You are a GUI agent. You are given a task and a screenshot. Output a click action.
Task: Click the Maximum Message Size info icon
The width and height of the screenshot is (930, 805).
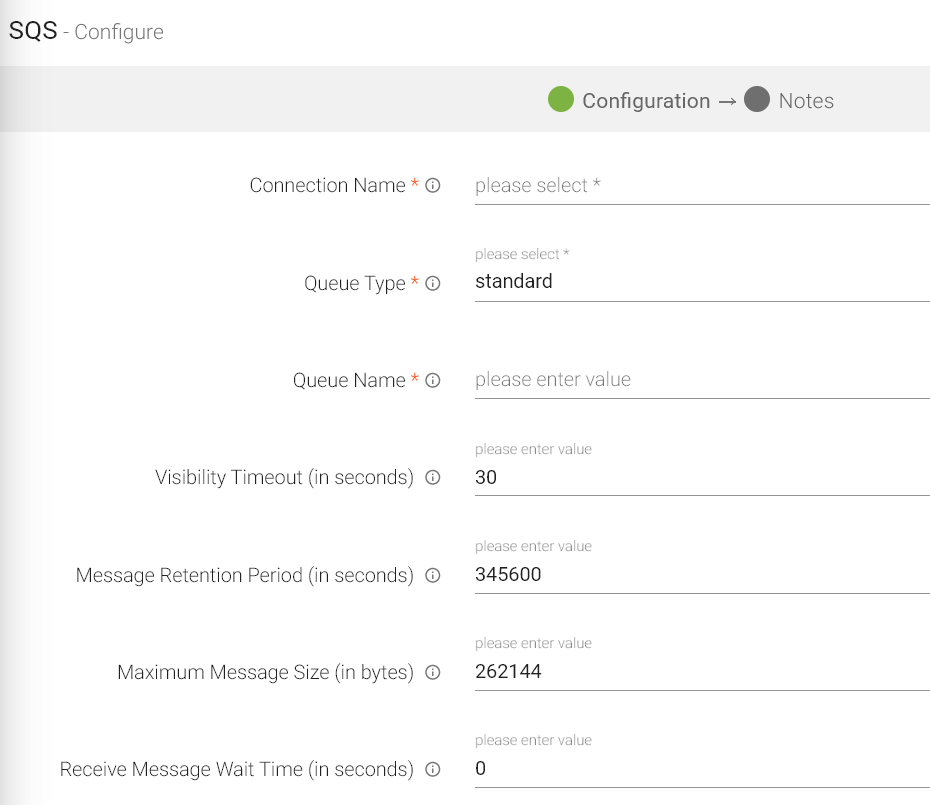433,673
